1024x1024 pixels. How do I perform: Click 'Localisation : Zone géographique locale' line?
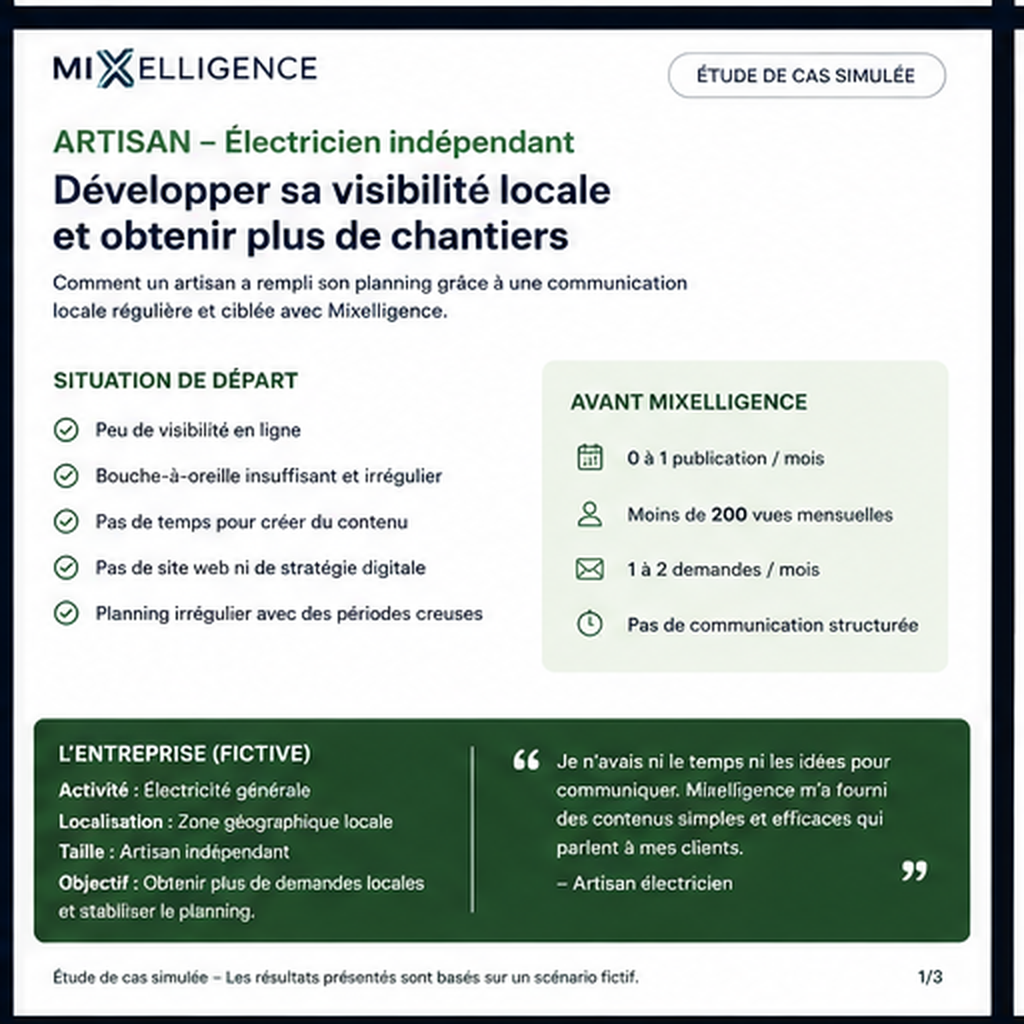(x=226, y=821)
